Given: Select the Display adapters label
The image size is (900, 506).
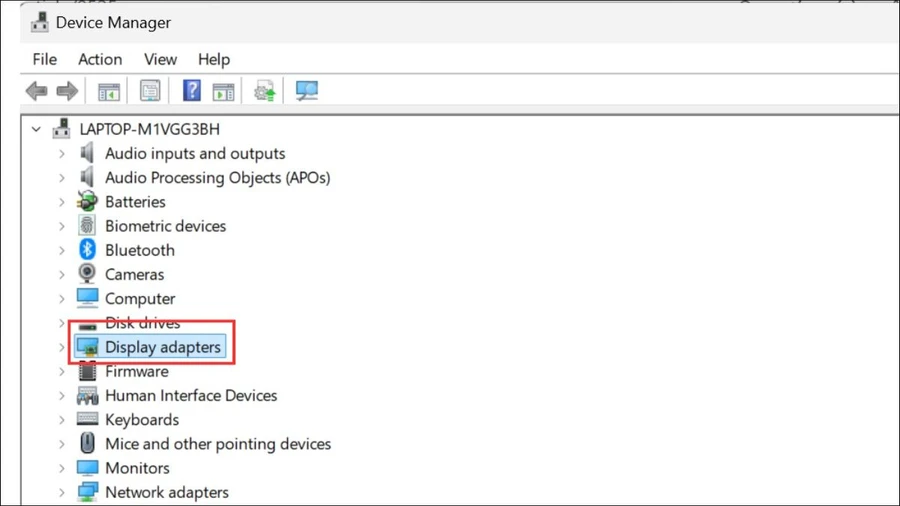Looking at the screenshot, I should [x=163, y=347].
